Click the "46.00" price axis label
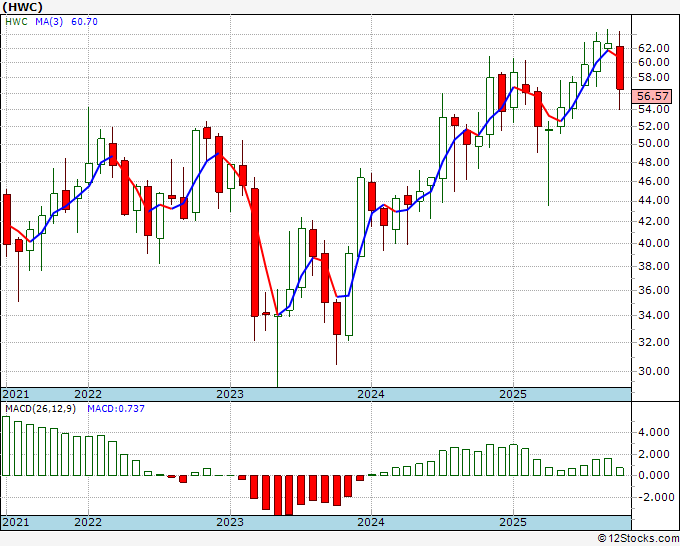The height and width of the screenshot is (546, 680). 654,181
